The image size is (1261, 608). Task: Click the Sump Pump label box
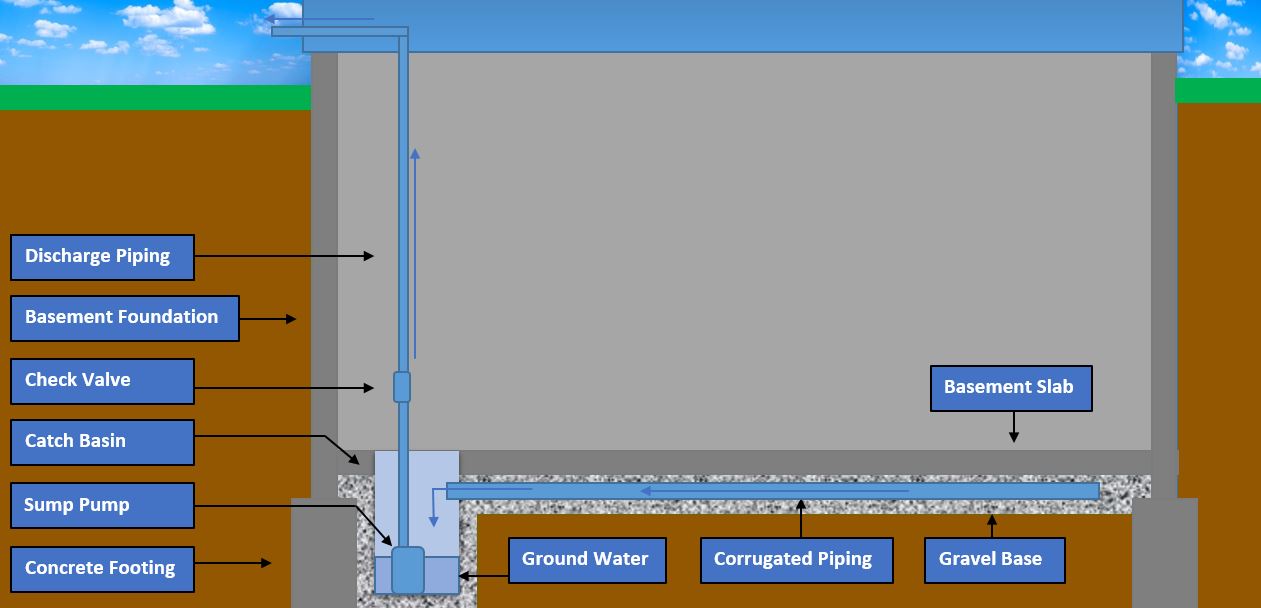pyautogui.click(x=102, y=506)
